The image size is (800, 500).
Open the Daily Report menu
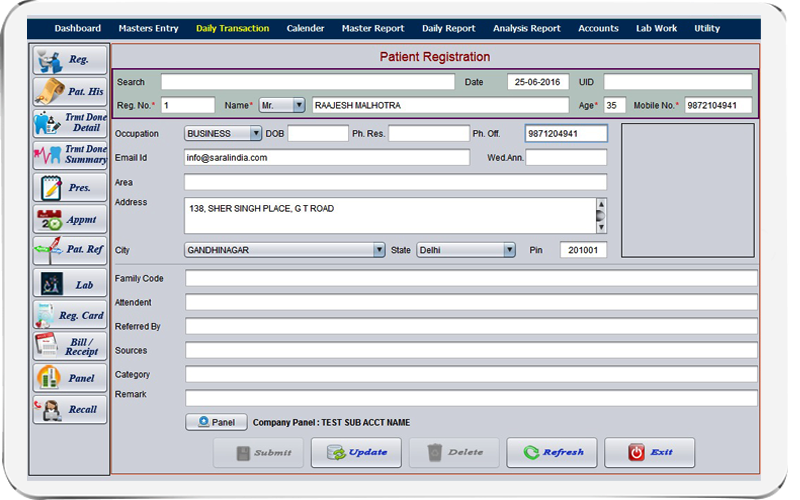pos(448,29)
